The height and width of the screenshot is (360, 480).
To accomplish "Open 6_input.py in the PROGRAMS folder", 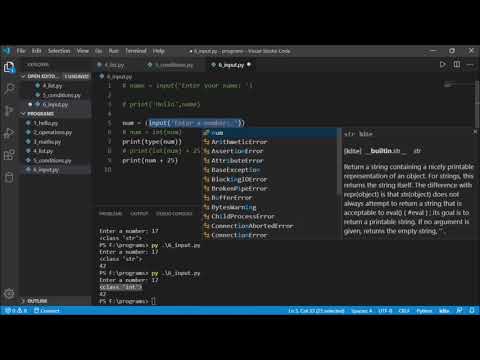I will pyautogui.click(x=56, y=170).
